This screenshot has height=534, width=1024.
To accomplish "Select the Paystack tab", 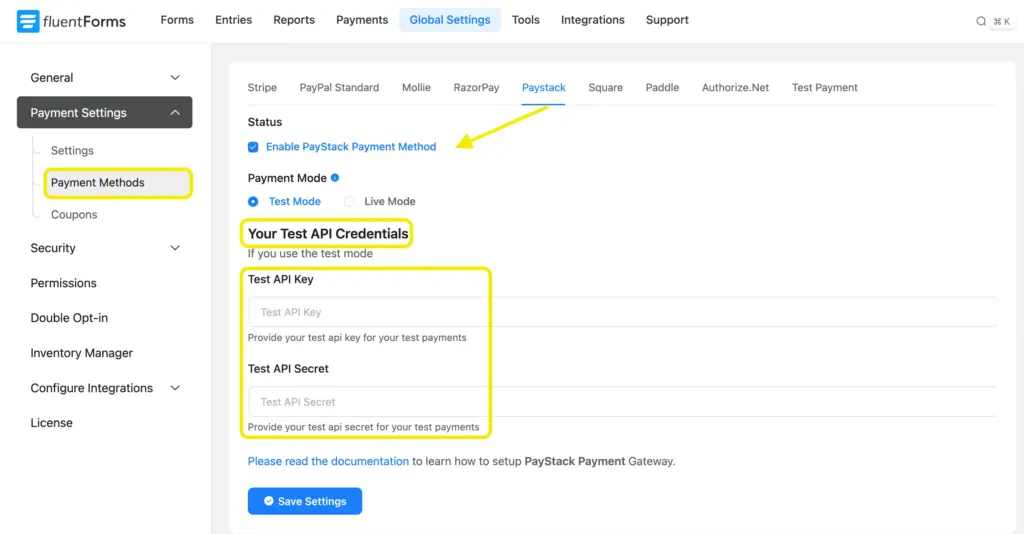I will point(543,87).
